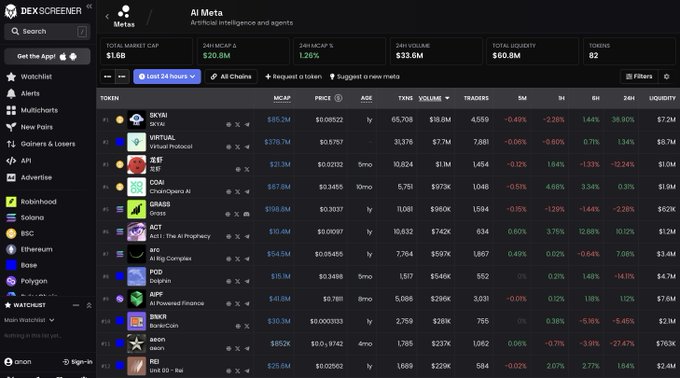Click the second row-density toggle button
Viewport: 680px width, 378px height.
point(122,77)
